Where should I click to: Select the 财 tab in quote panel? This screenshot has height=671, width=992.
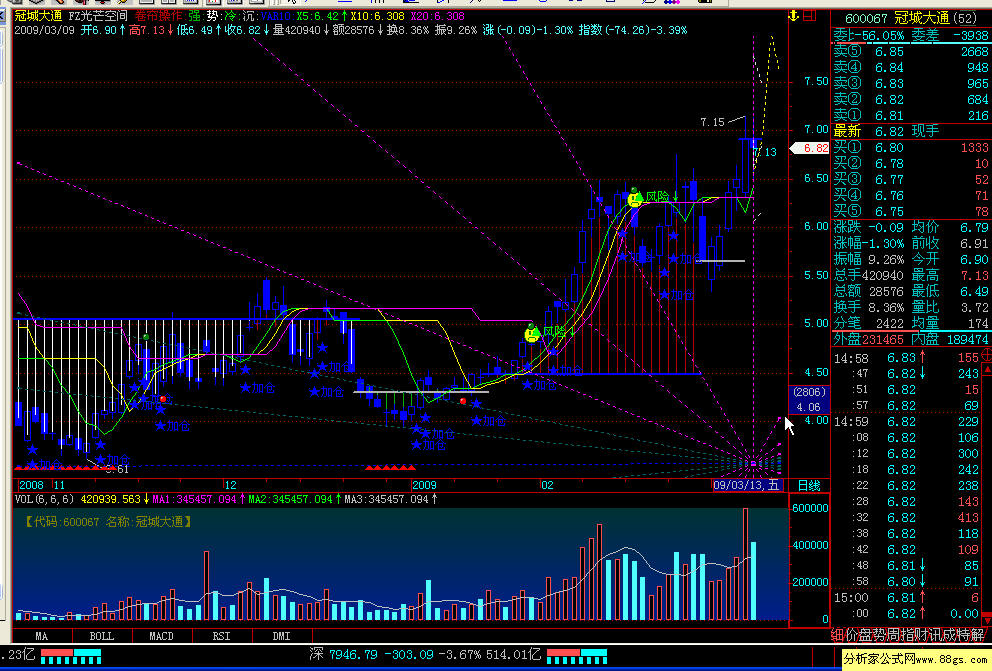click(x=921, y=635)
